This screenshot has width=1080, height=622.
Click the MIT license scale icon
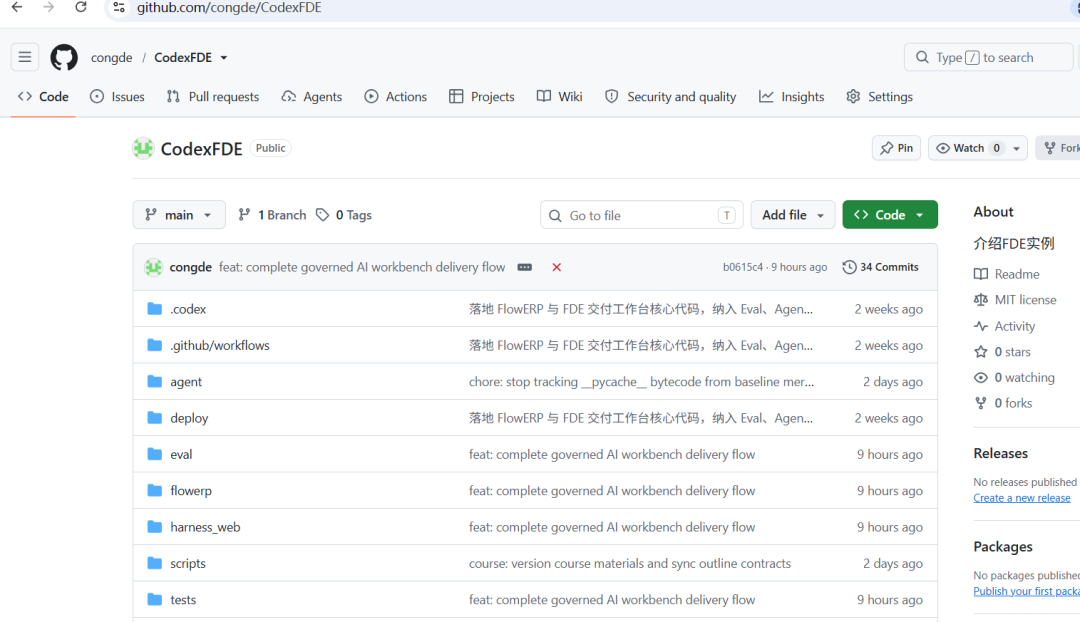[x=981, y=300]
